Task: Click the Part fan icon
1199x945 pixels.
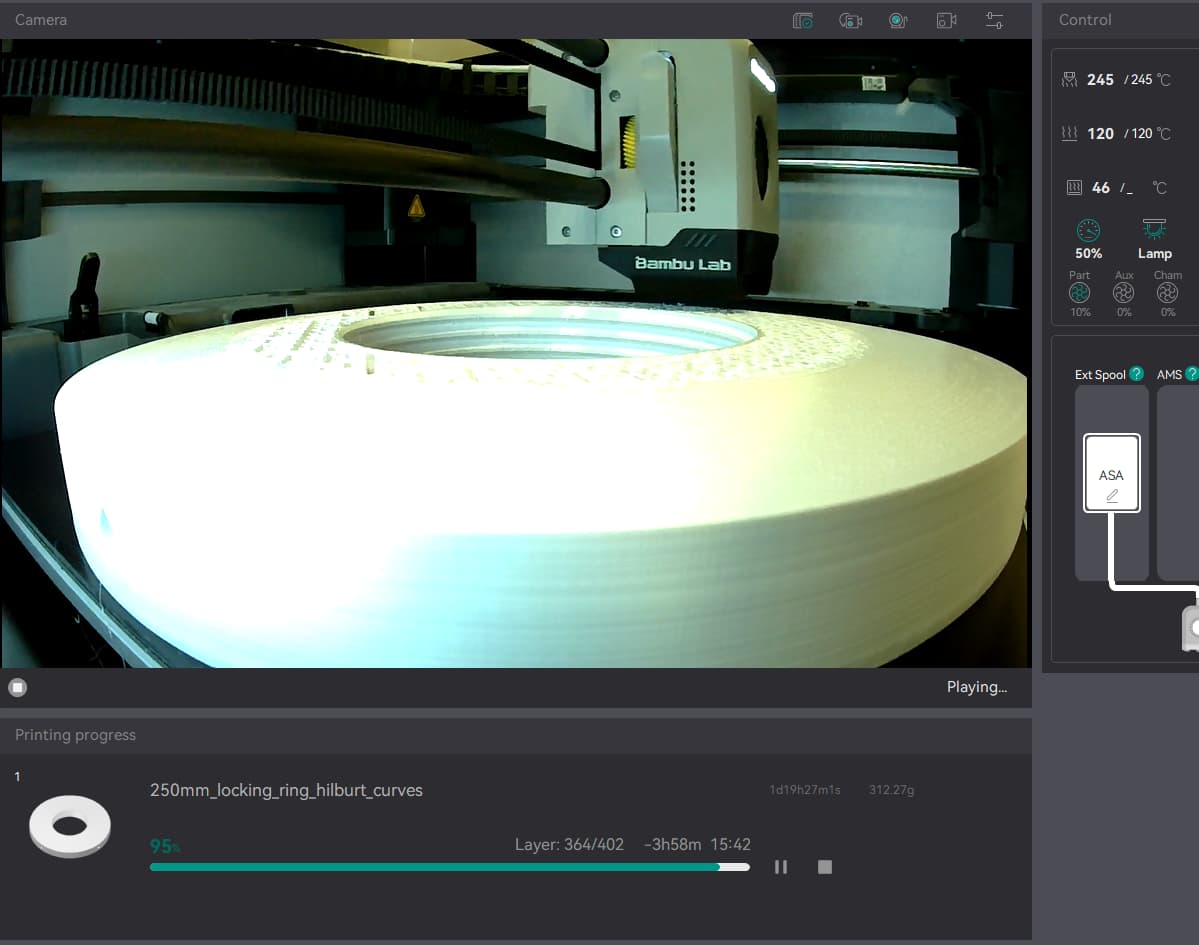Action: point(1079,293)
